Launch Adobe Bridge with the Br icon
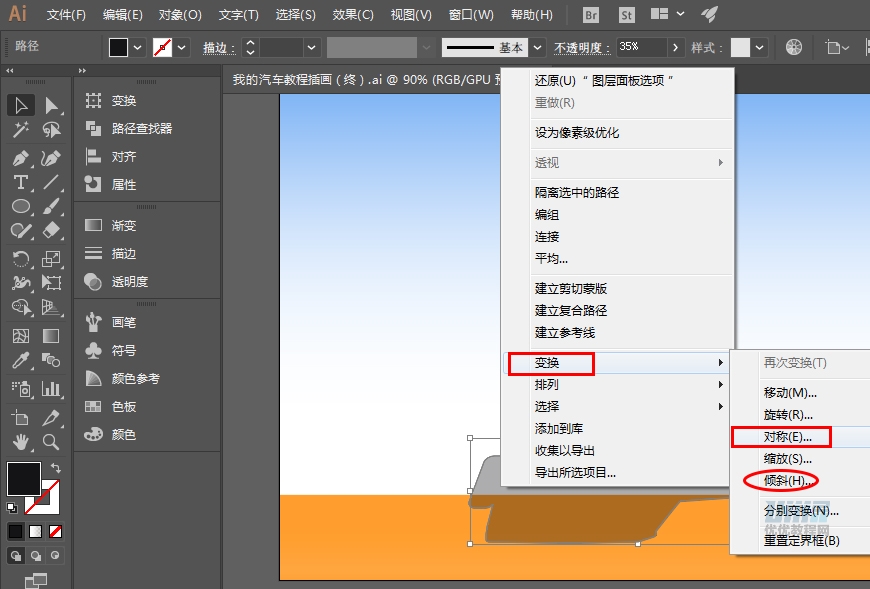Viewport: 870px width, 589px height. 591,15
